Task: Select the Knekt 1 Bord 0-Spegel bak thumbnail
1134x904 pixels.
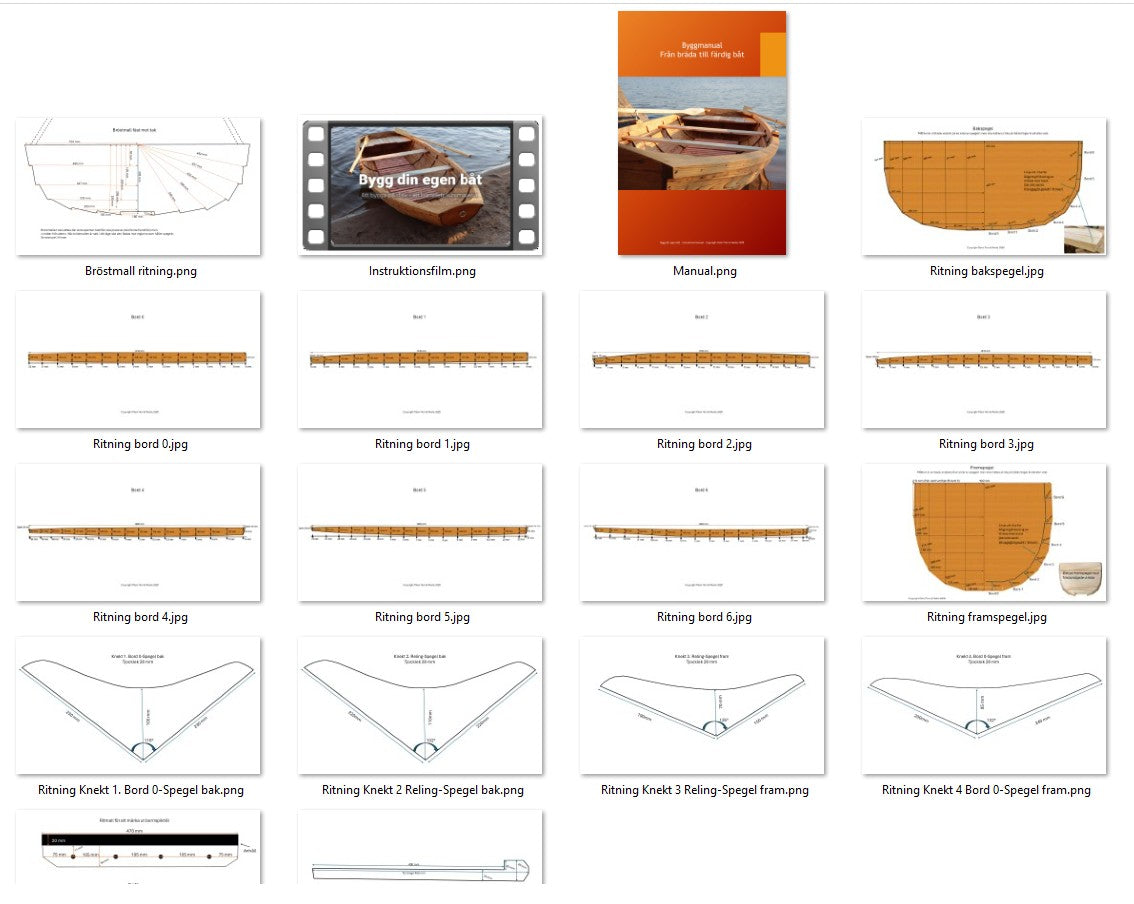Action: pyautogui.click(x=138, y=705)
